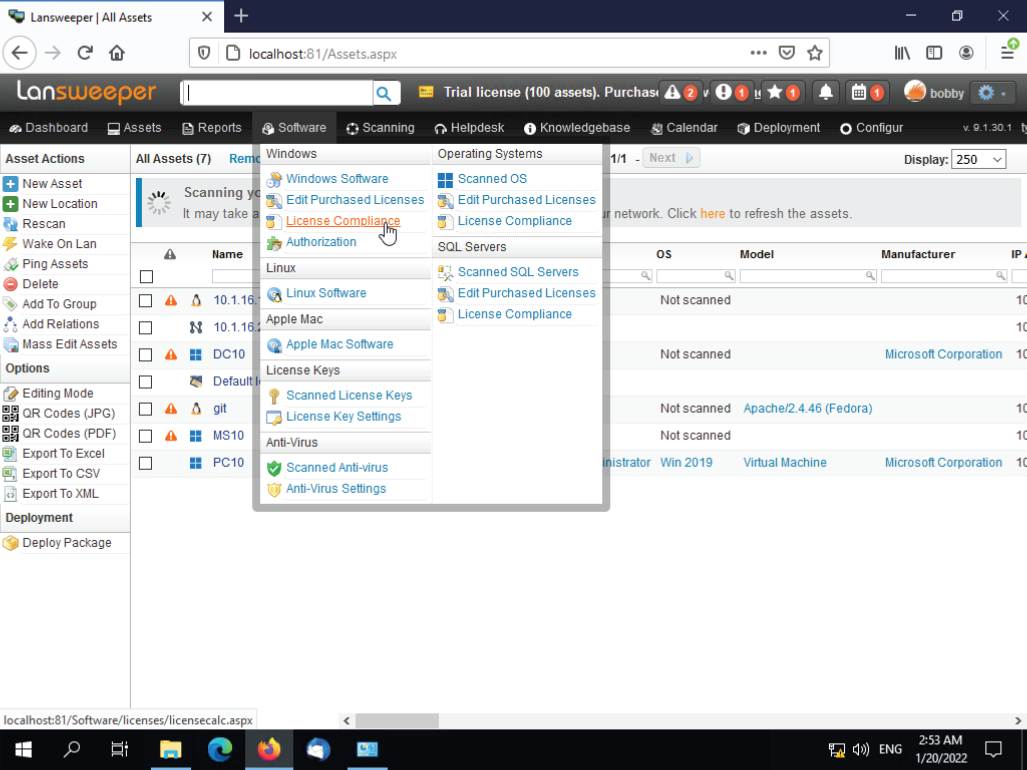Focus the Model column filter field

[x=808, y=276]
